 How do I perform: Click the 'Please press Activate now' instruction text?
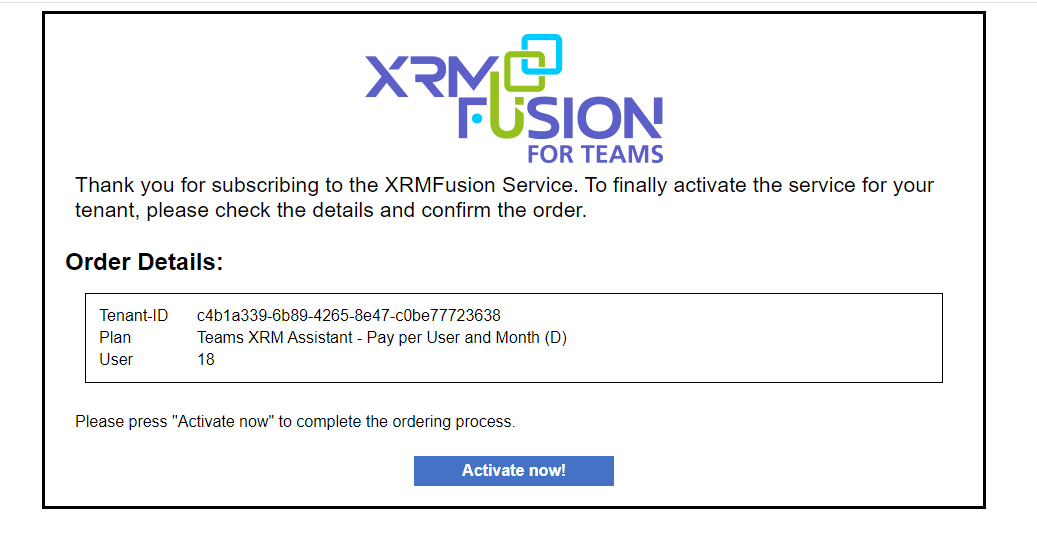tap(295, 421)
